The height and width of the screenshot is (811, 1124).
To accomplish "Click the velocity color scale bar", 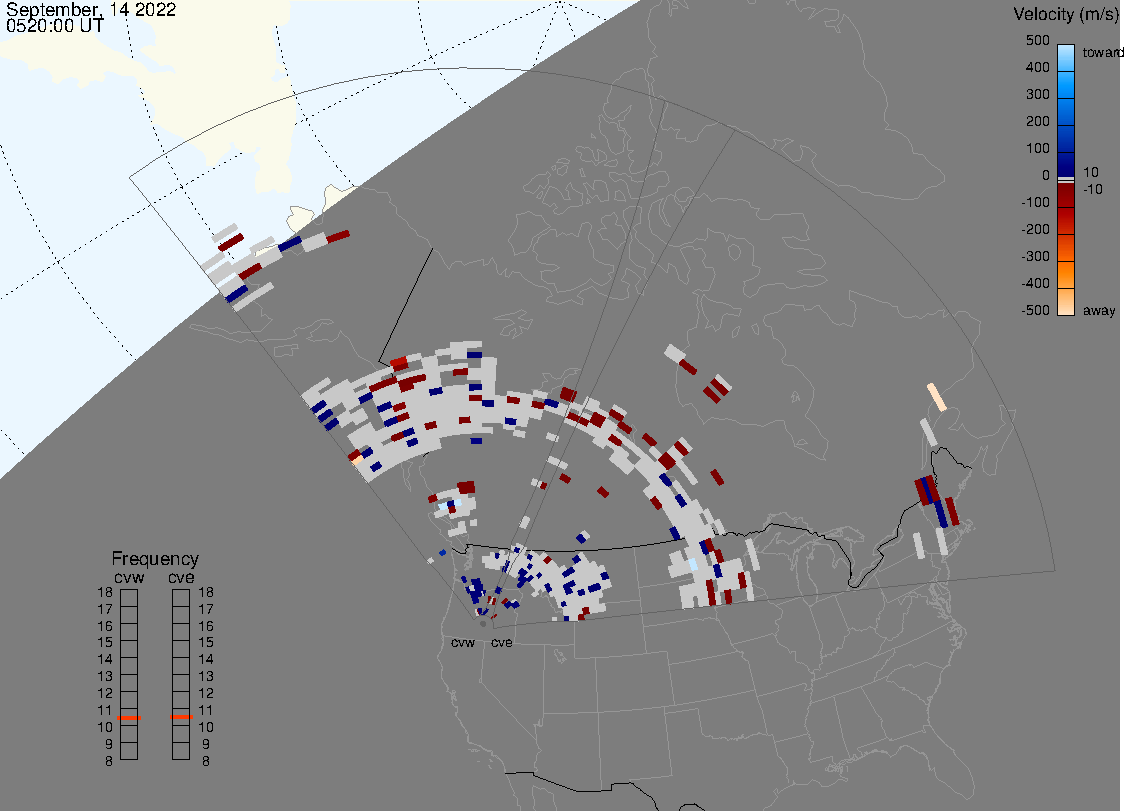I will (1066, 180).
